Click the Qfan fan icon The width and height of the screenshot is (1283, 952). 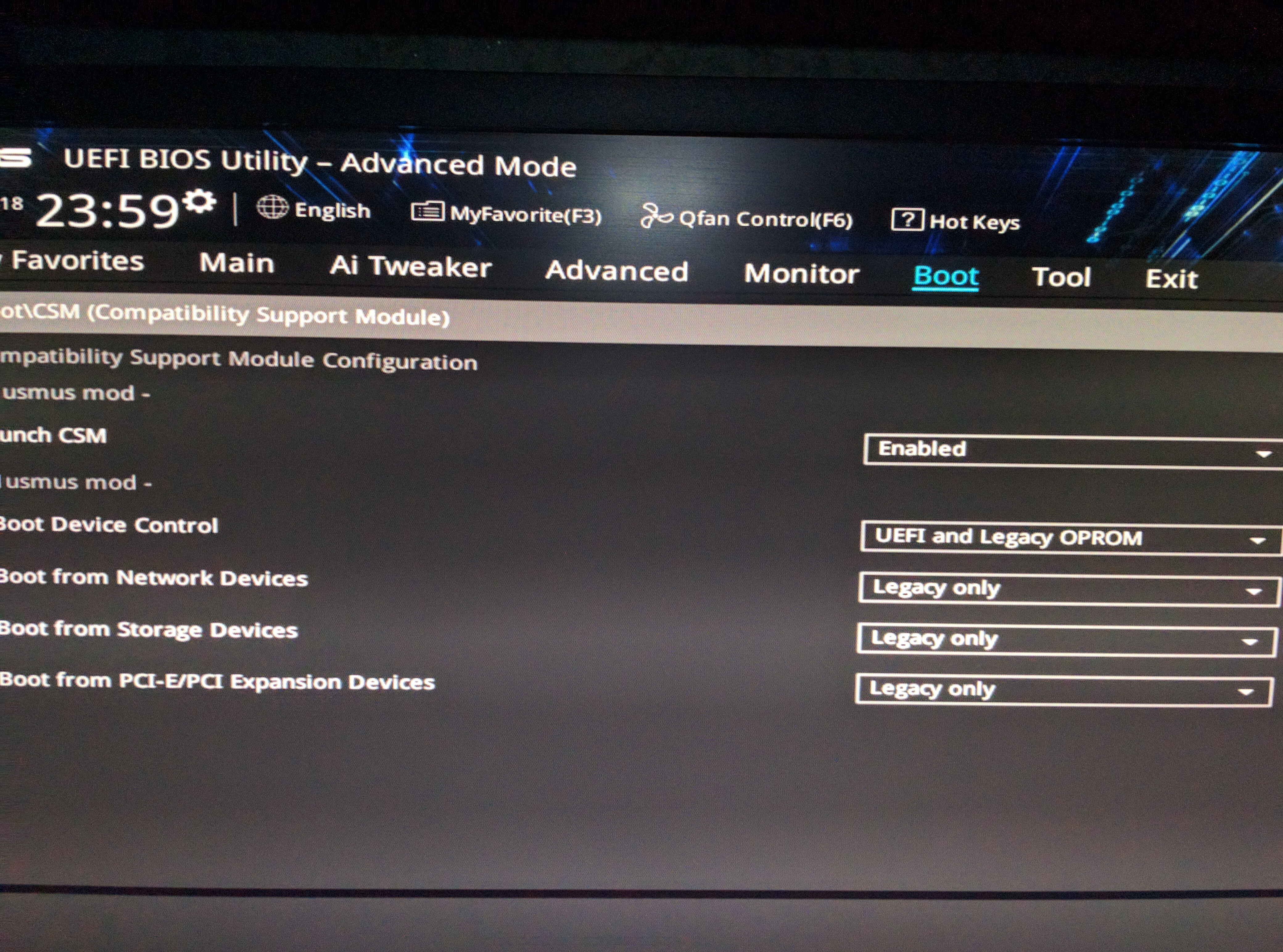[656, 216]
